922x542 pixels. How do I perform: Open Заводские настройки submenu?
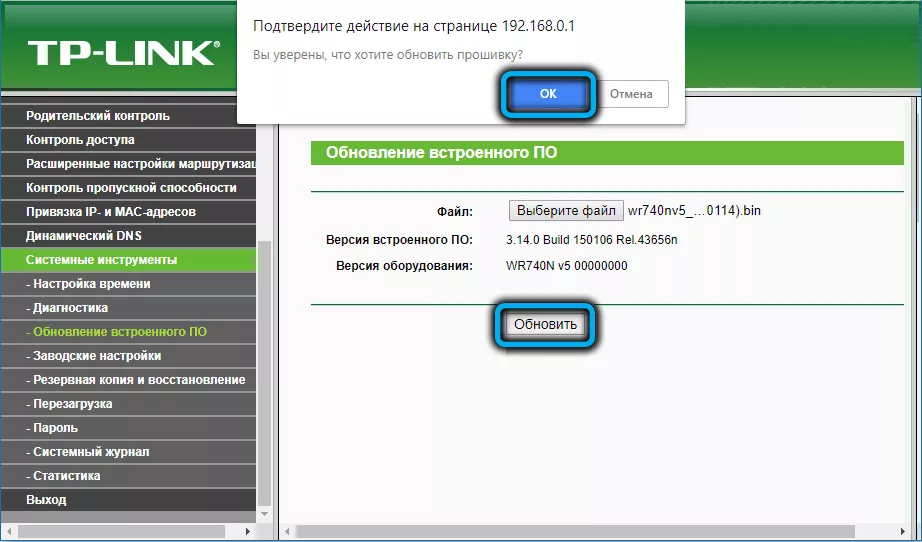coord(128,356)
